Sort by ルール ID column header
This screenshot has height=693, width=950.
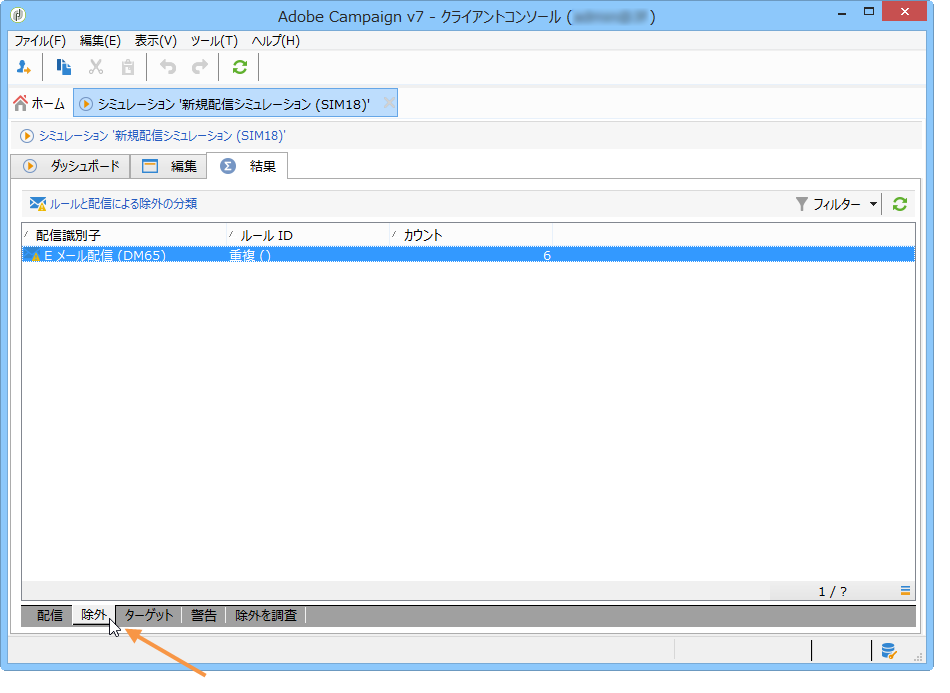tap(308, 235)
